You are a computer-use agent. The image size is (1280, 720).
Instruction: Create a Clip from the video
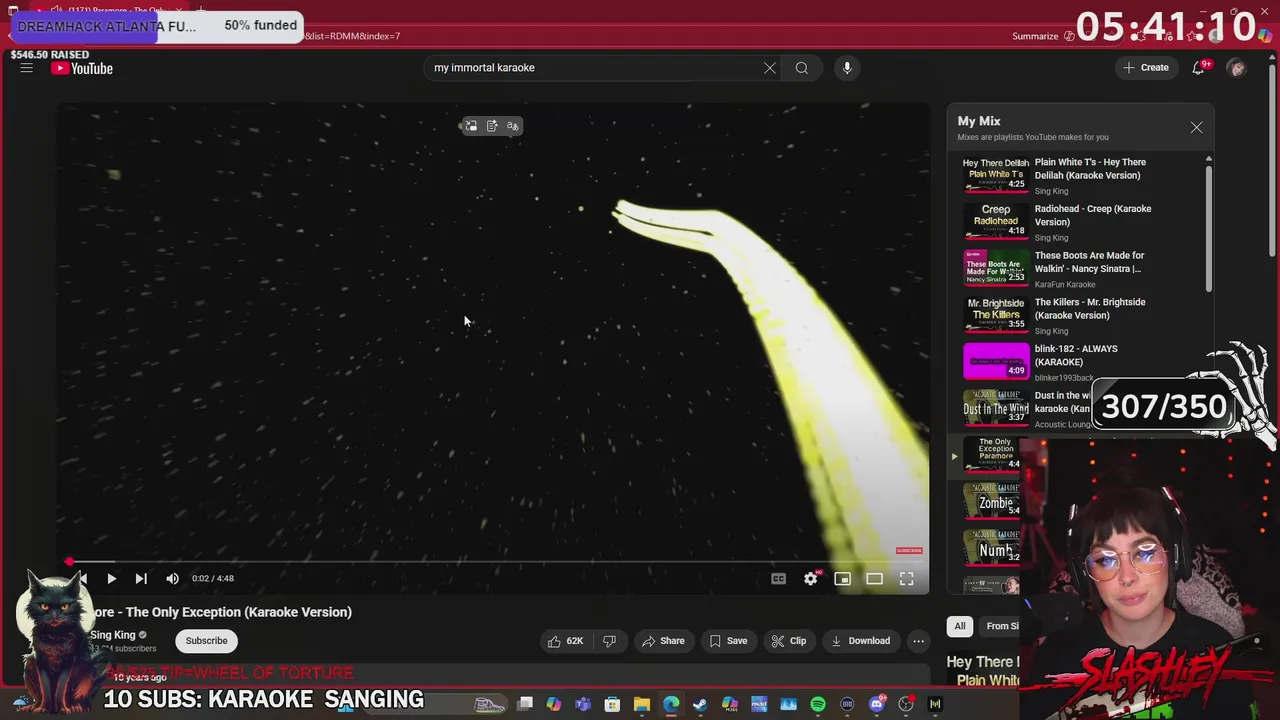click(x=789, y=641)
